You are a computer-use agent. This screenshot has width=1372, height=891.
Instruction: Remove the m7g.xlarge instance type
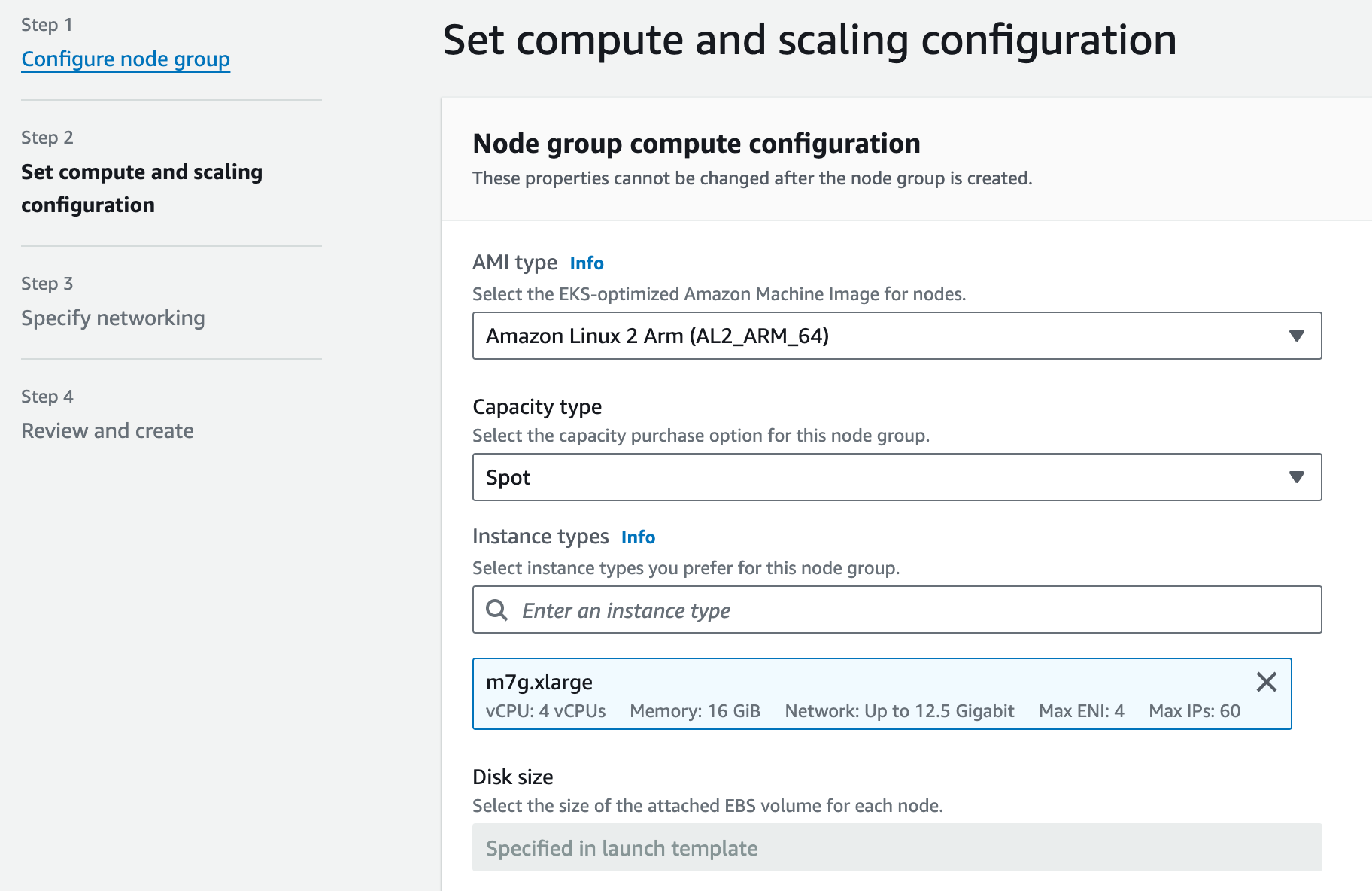(1267, 682)
